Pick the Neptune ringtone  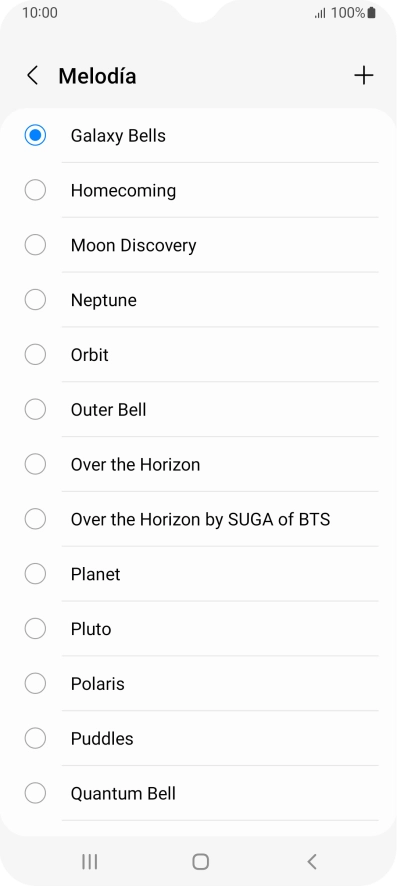click(198, 300)
